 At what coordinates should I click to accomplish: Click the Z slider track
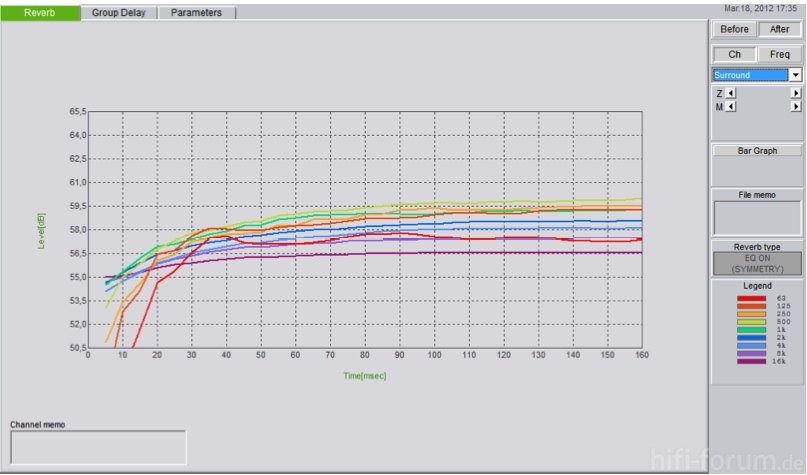click(x=763, y=93)
